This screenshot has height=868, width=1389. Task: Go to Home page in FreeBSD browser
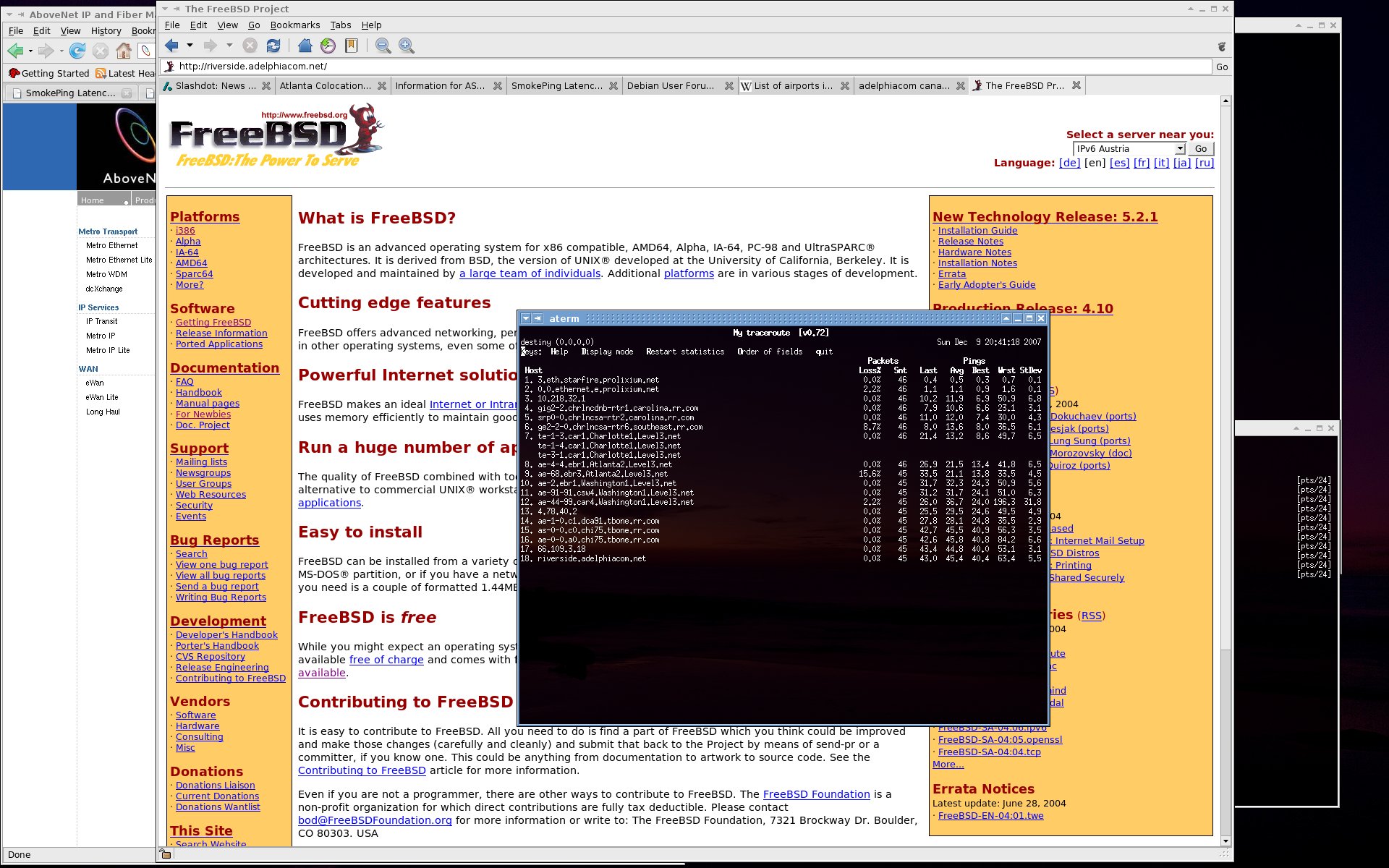tap(305, 46)
